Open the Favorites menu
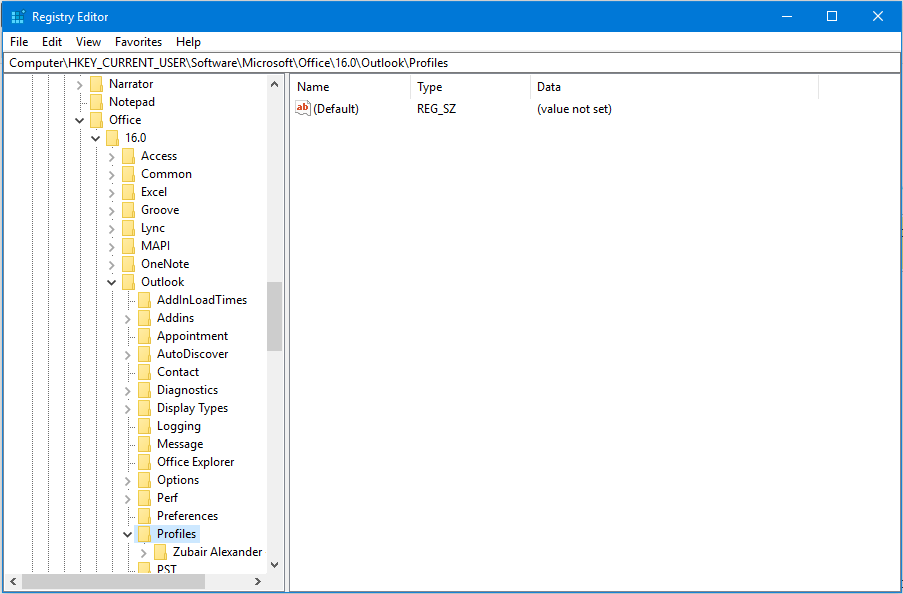The height and width of the screenshot is (594, 903). pos(138,41)
